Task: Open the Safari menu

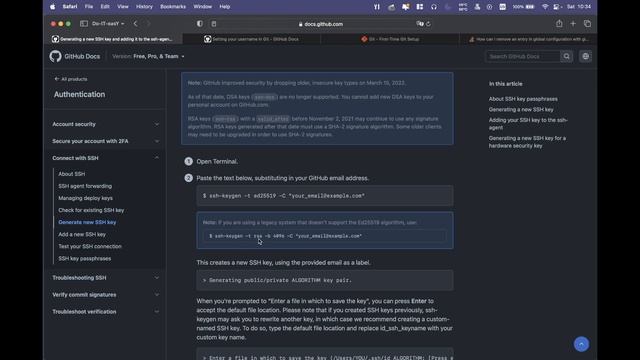Action: [70, 7]
